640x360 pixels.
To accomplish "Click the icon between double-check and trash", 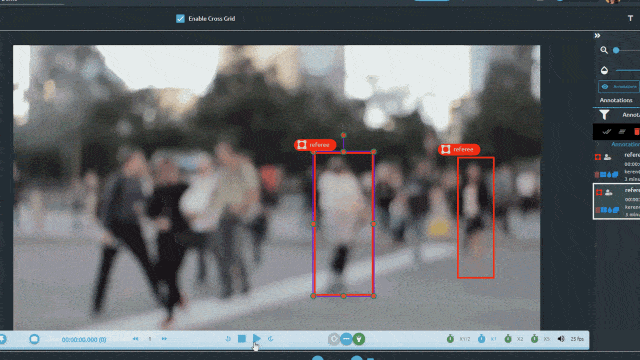I will [x=622, y=131].
